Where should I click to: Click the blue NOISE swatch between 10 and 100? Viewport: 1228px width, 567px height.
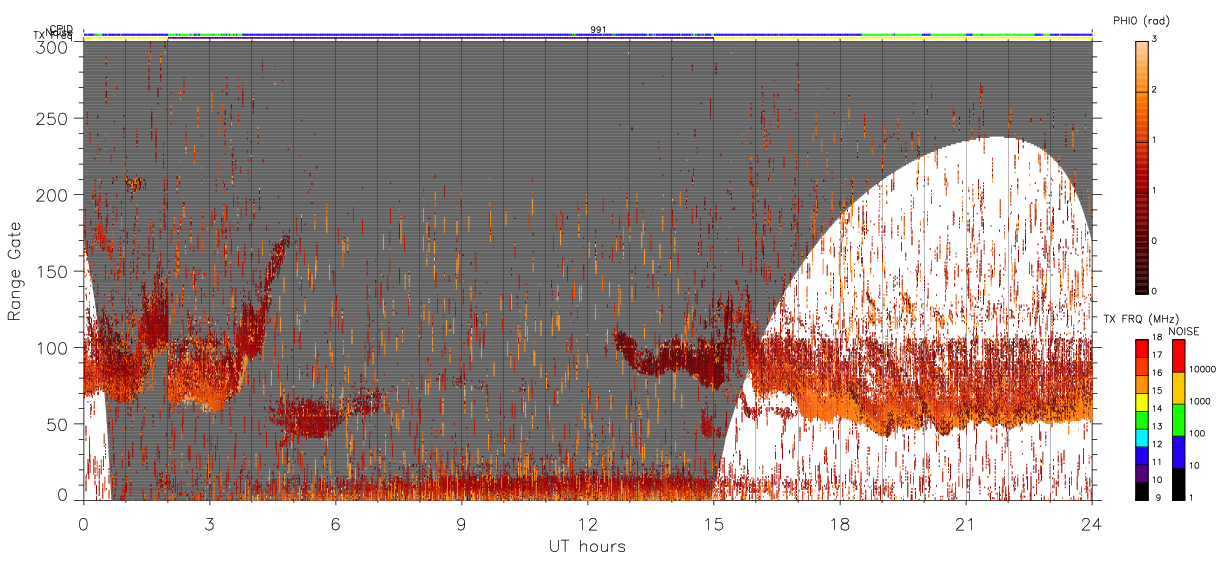[x=1178, y=452]
